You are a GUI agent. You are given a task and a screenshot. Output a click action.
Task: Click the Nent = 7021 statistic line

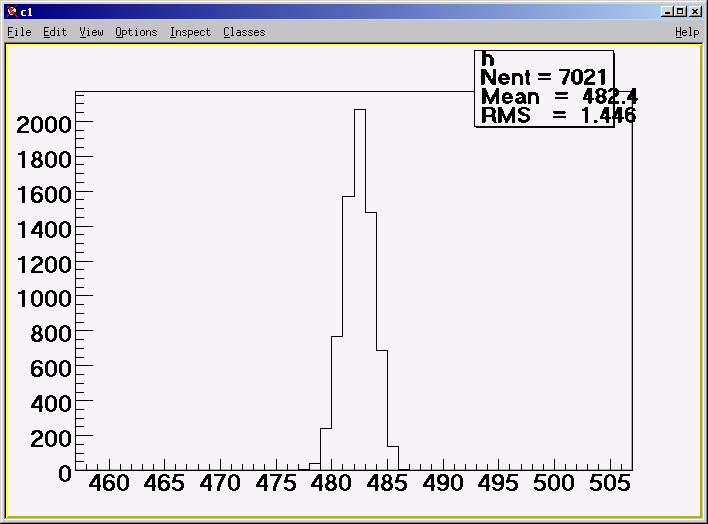coord(544,77)
